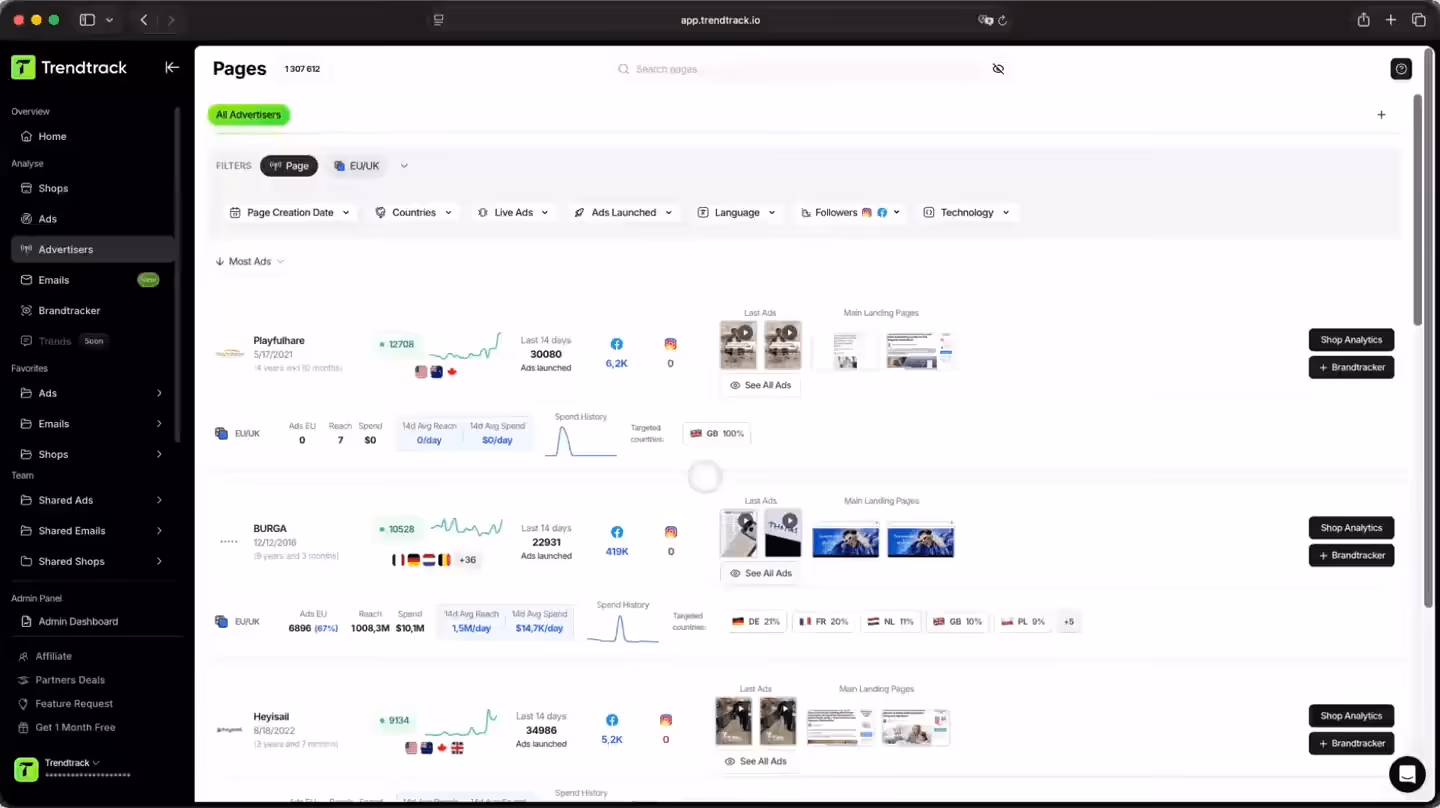This screenshot has height=808, width=1440.
Task: Expand the Shared Ads submenu
Action: click(x=159, y=500)
